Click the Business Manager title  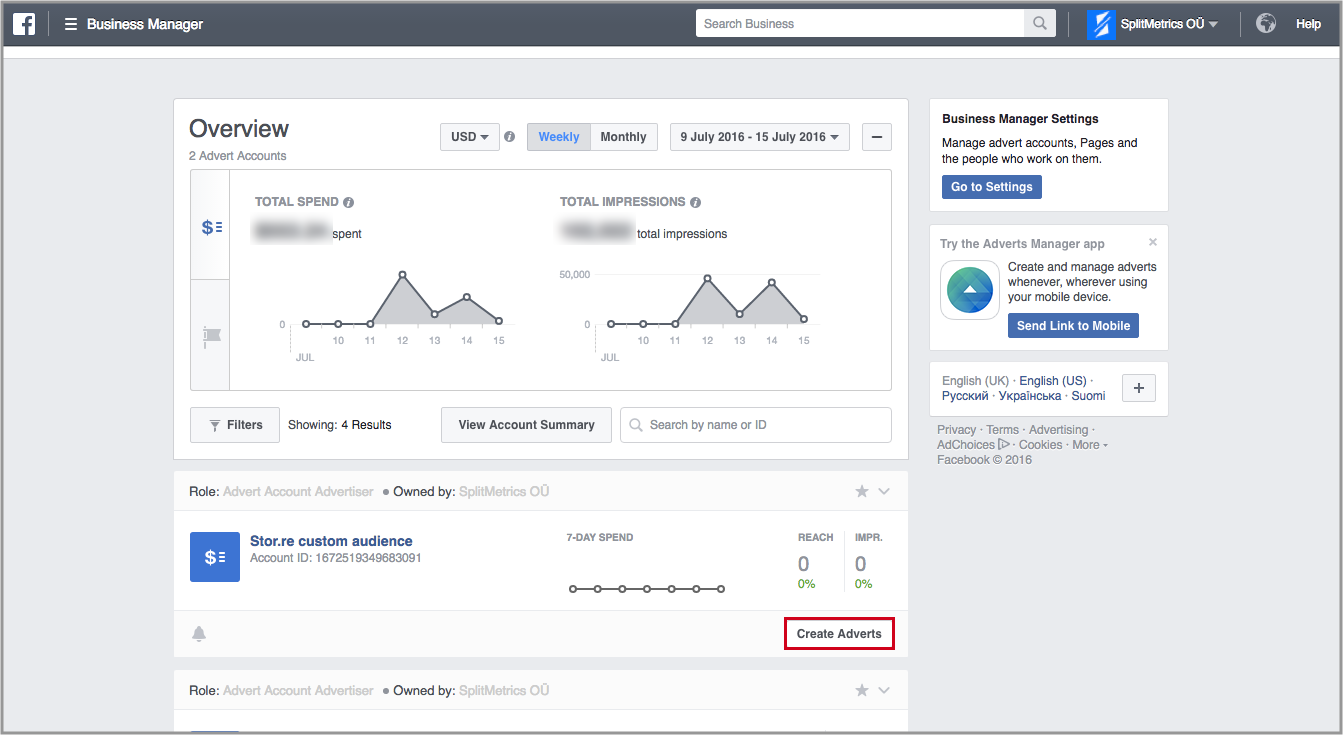(x=145, y=24)
